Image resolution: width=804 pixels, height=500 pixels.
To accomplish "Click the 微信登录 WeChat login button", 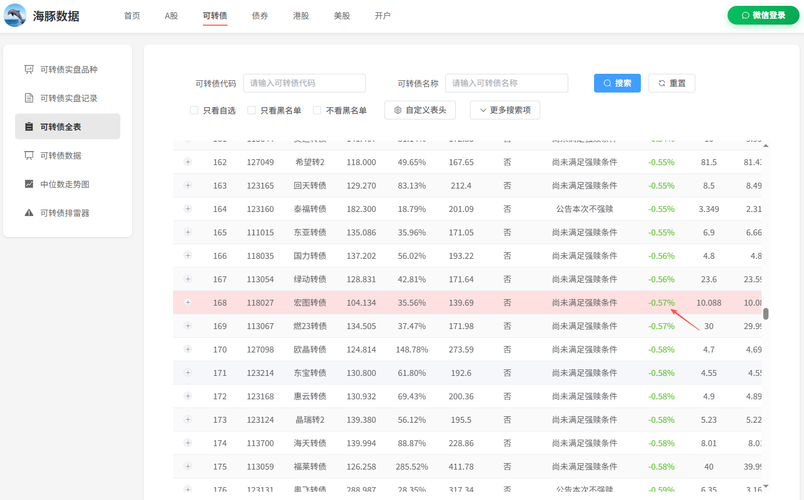I will click(x=763, y=16).
